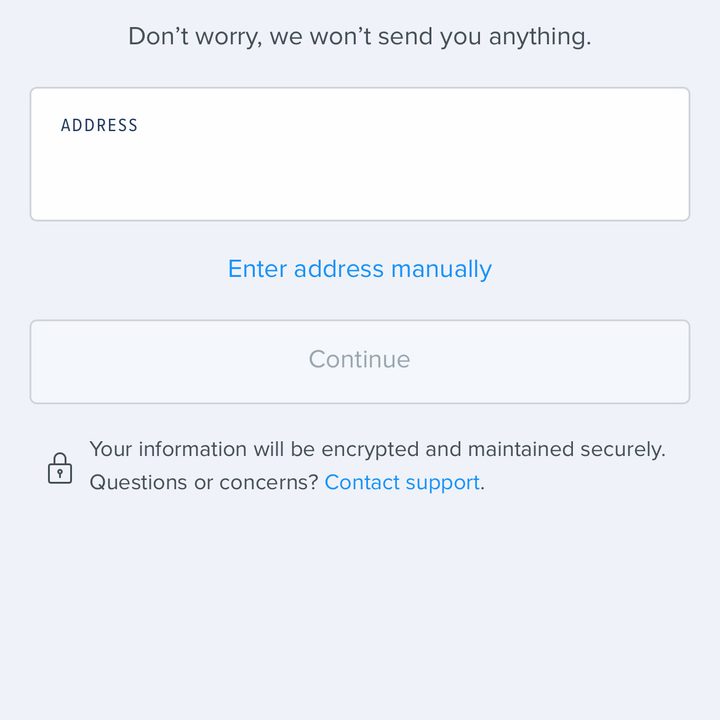
Task: Click the "Questions or concerns?" text
Action: point(204,483)
